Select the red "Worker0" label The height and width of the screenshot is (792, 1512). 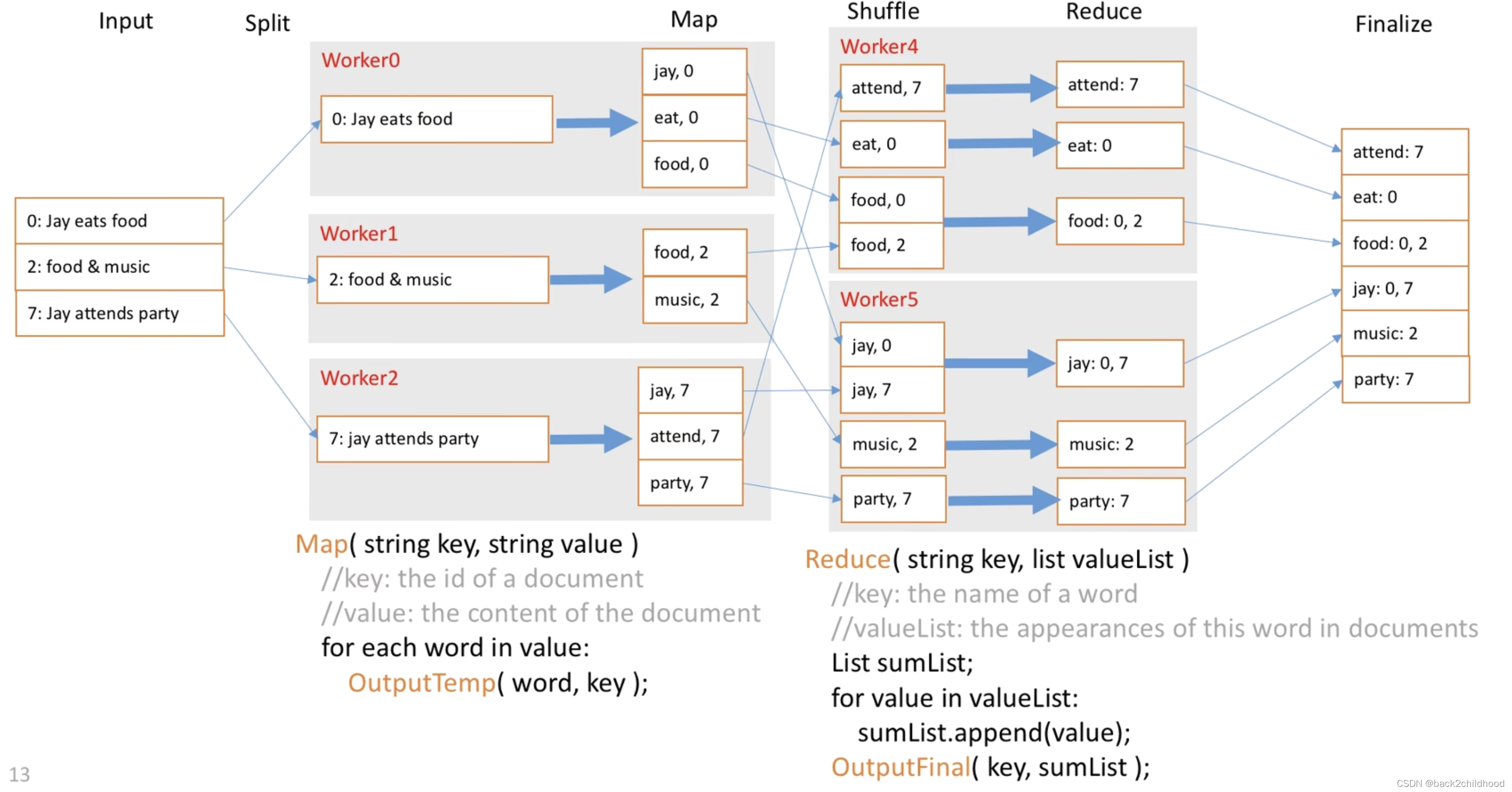click(360, 61)
